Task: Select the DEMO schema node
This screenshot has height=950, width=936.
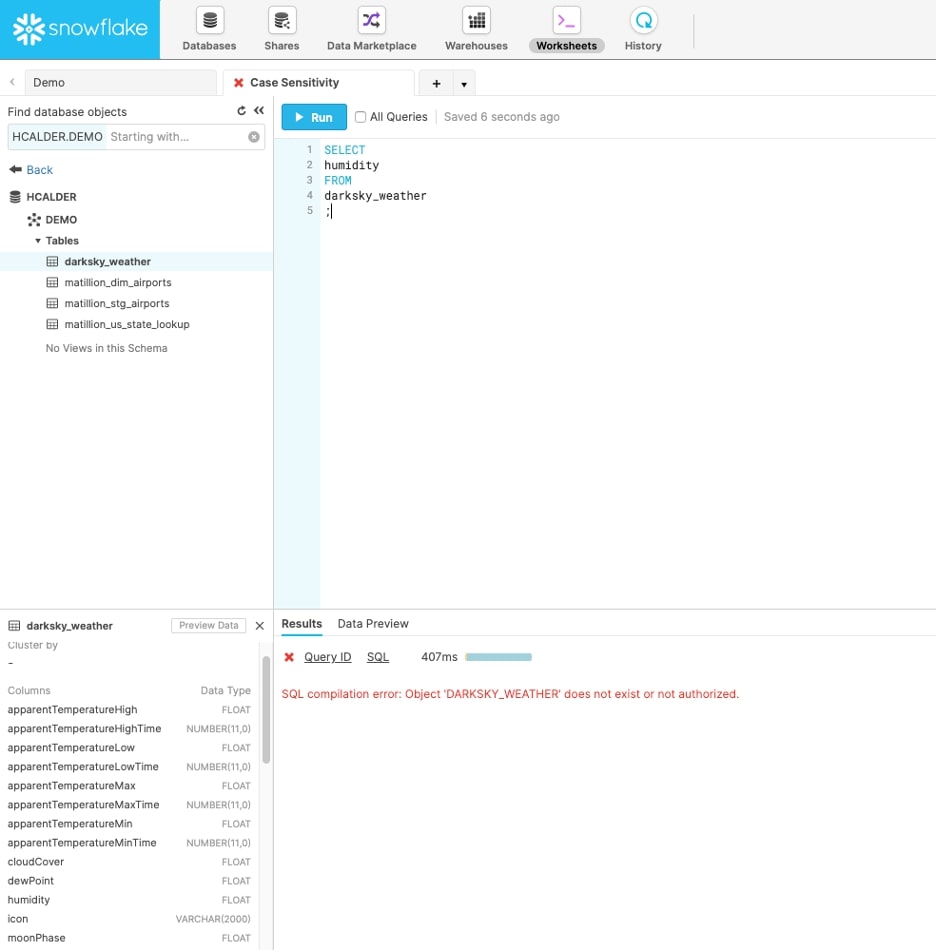Action: pos(52,219)
